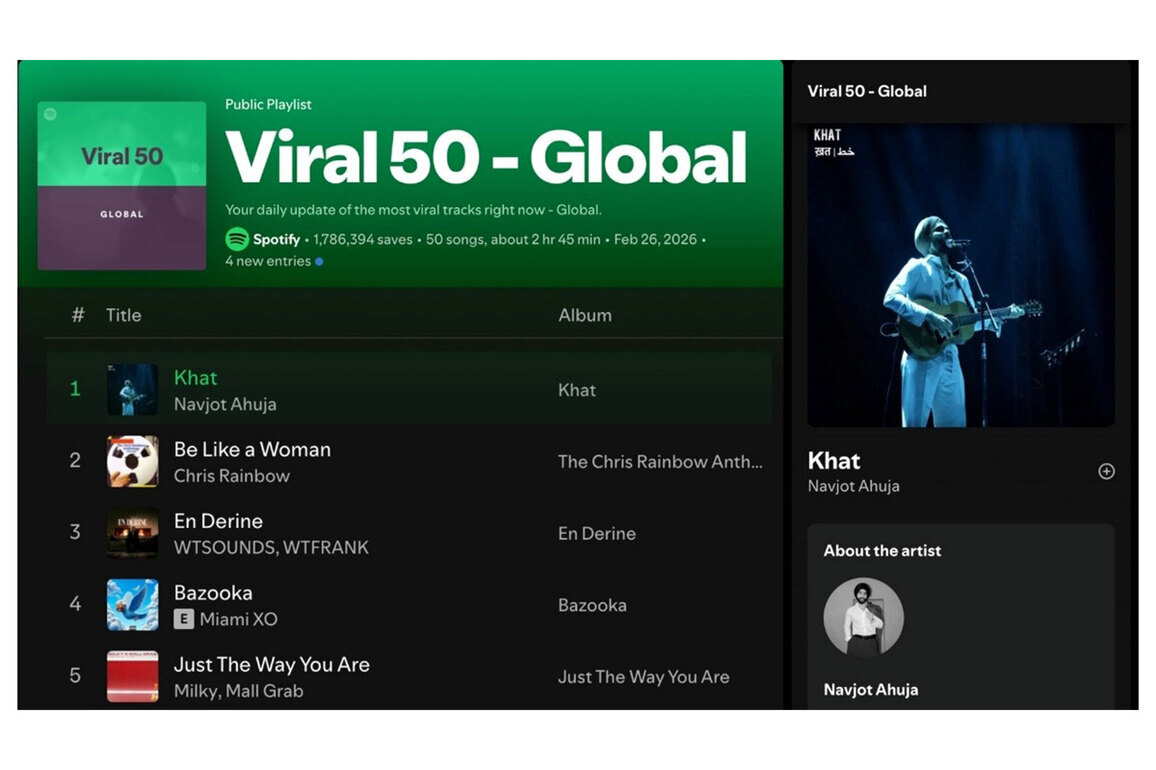Click the Spotify curator name in header
The height and width of the screenshot is (770, 1156).
click(276, 239)
